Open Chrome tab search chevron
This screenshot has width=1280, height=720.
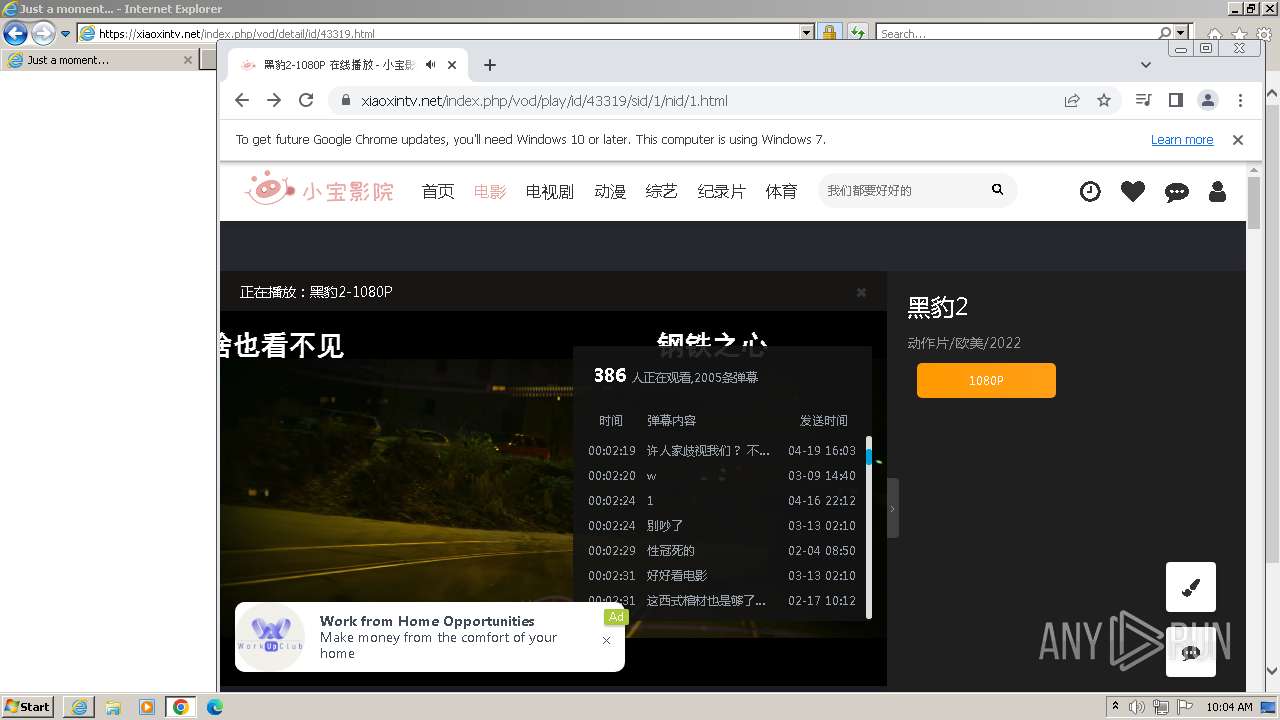pos(1146,65)
